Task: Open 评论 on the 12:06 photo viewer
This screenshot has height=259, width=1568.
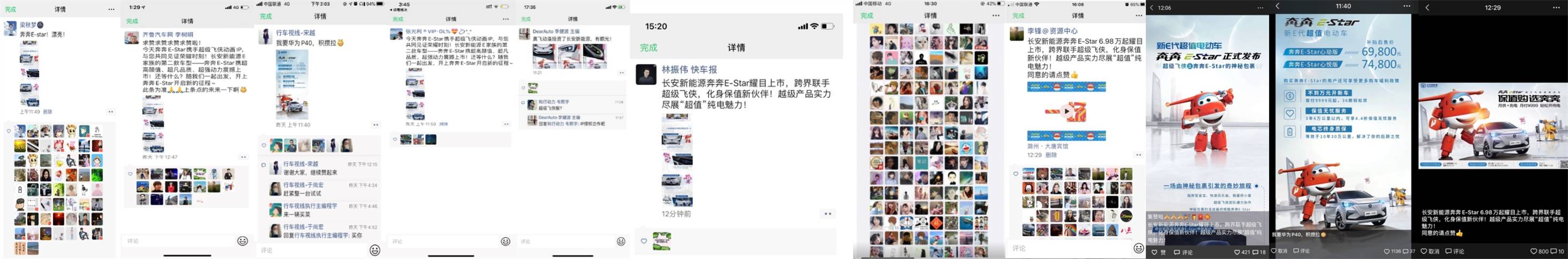Action: click(1183, 252)
